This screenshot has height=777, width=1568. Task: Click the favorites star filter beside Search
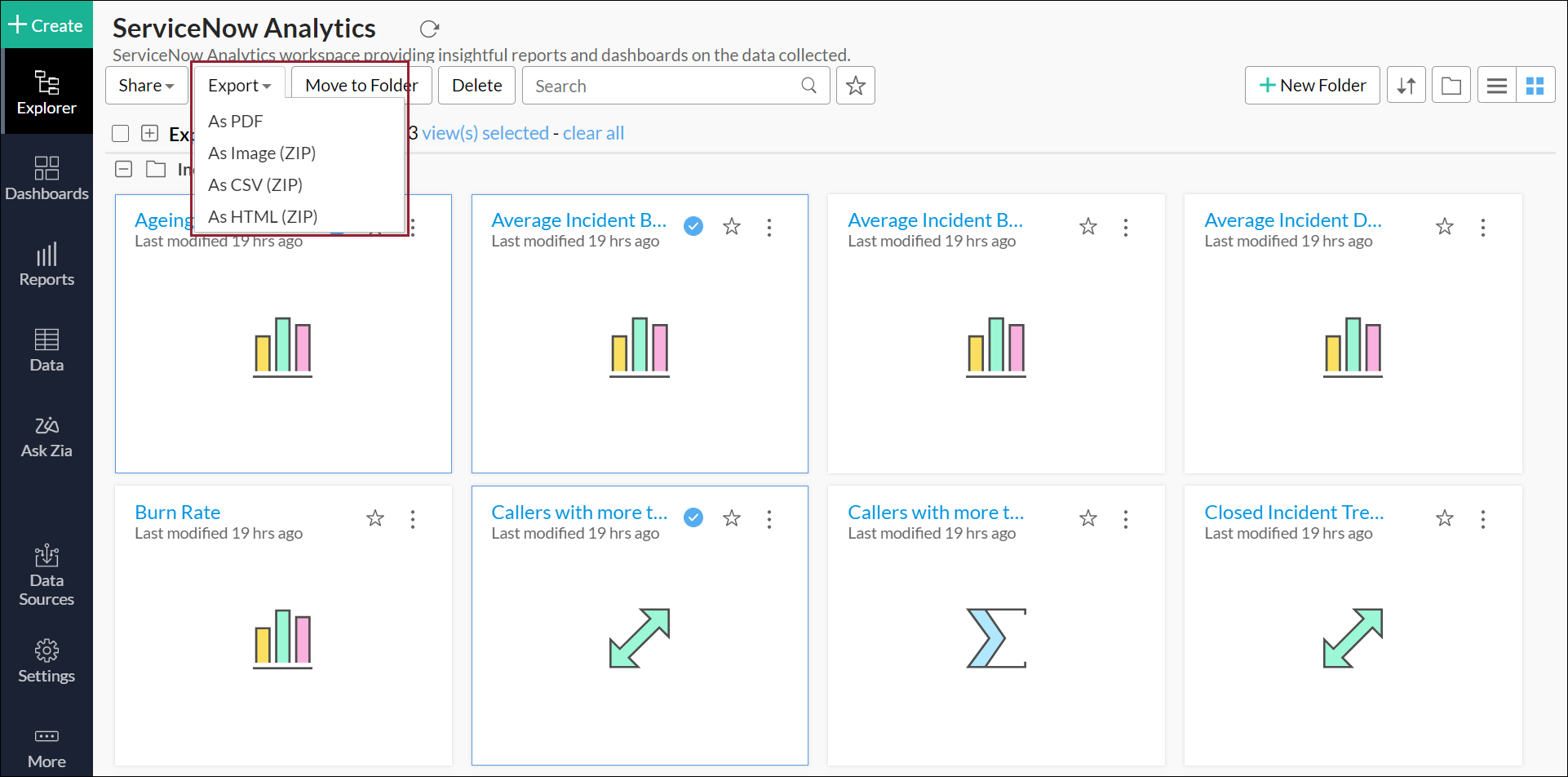[856, 86]
